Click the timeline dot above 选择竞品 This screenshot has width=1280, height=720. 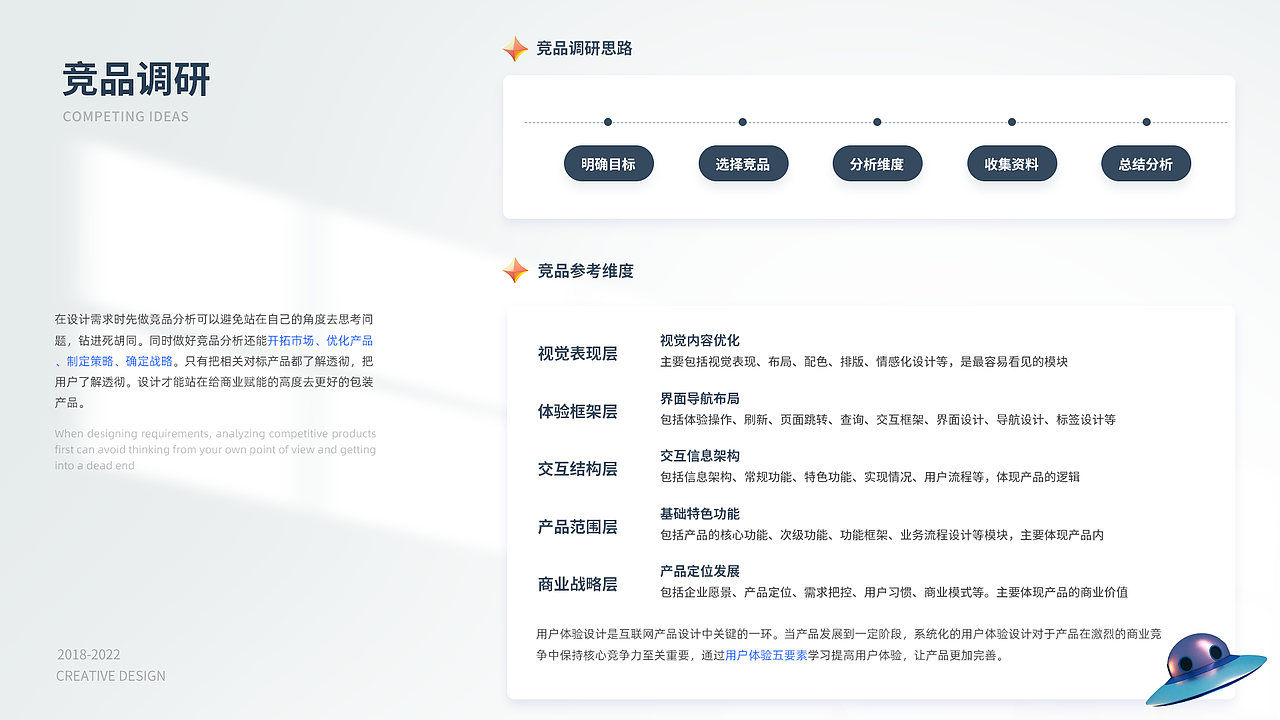(742, 122)
